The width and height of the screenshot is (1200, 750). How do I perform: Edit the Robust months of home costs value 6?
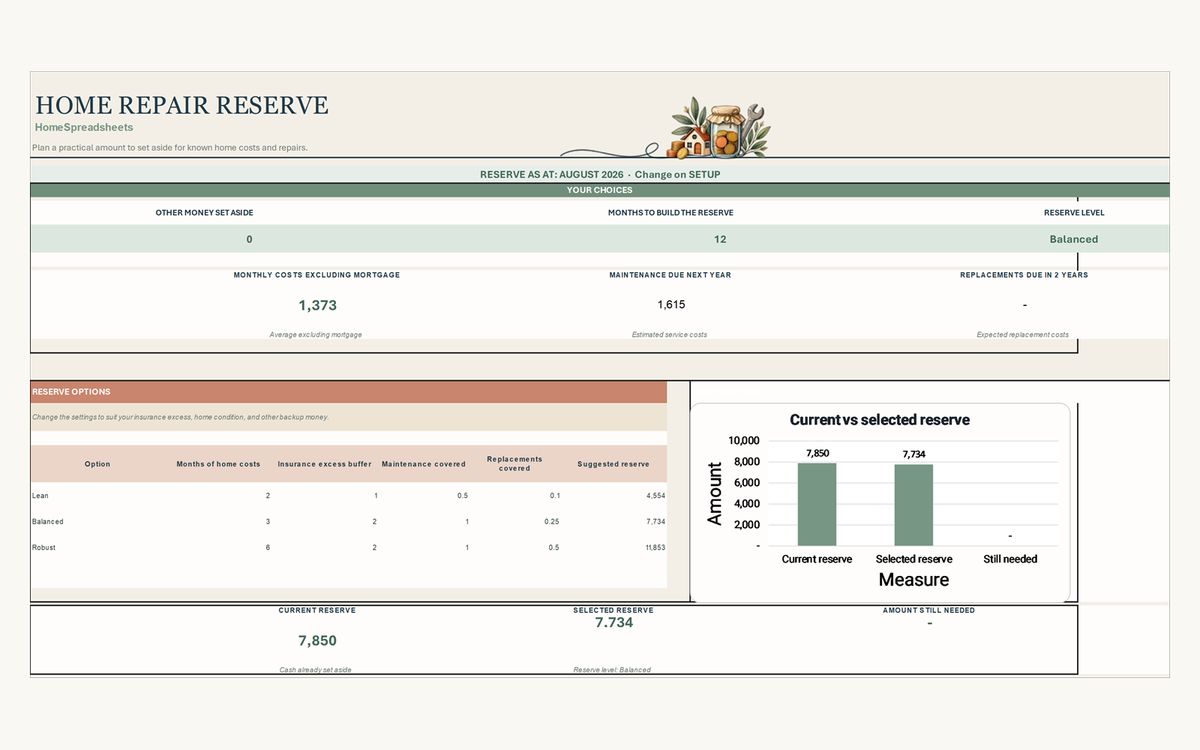[267, 548]
